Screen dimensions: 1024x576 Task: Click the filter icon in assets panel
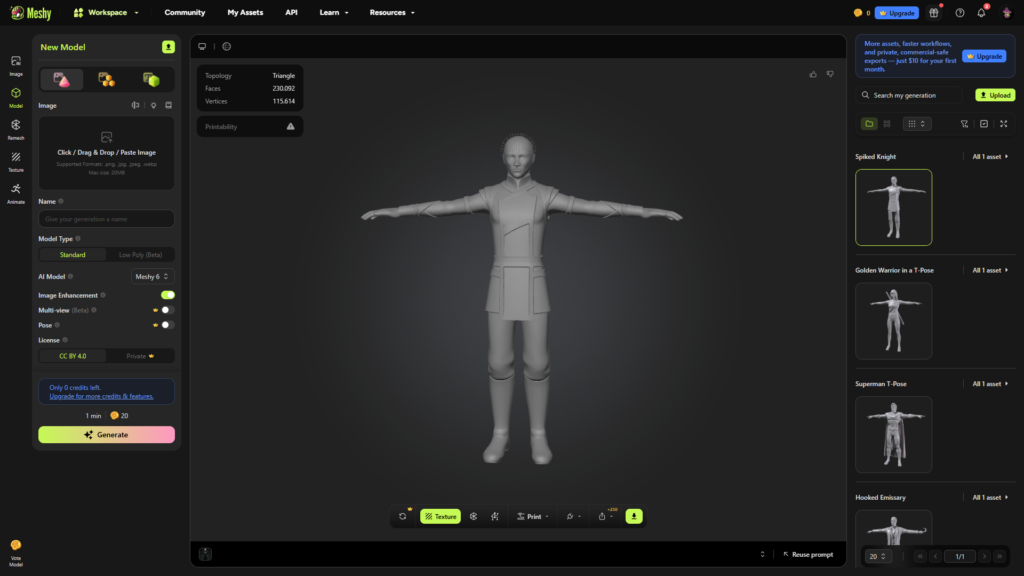point(964,124)
